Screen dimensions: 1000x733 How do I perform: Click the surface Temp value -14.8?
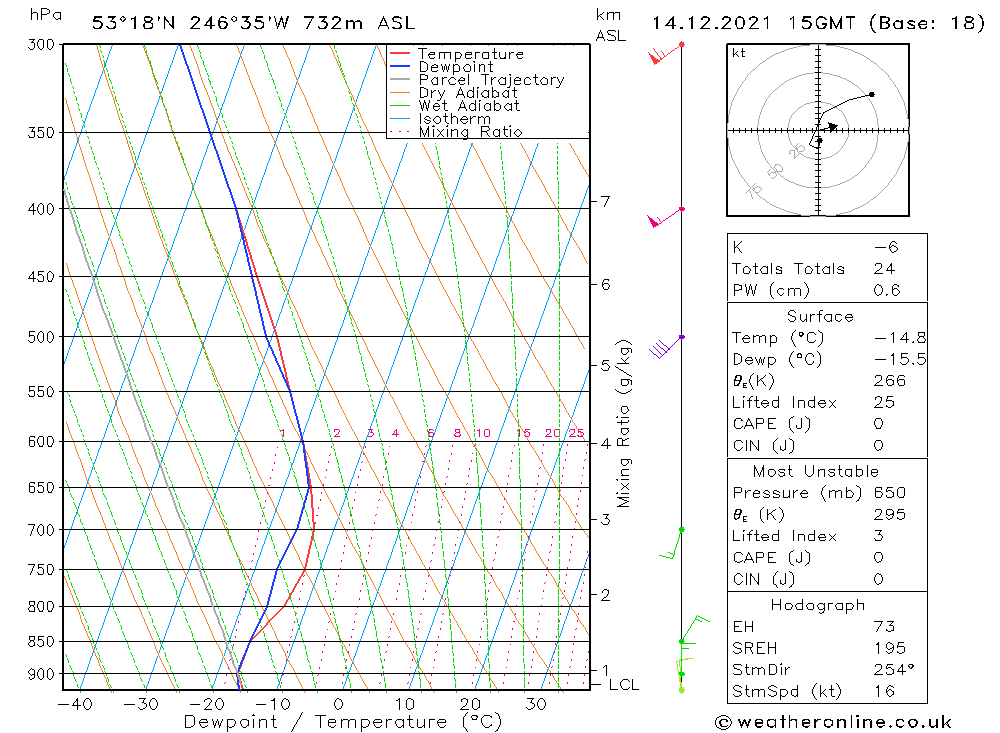[x=900, y=337]
